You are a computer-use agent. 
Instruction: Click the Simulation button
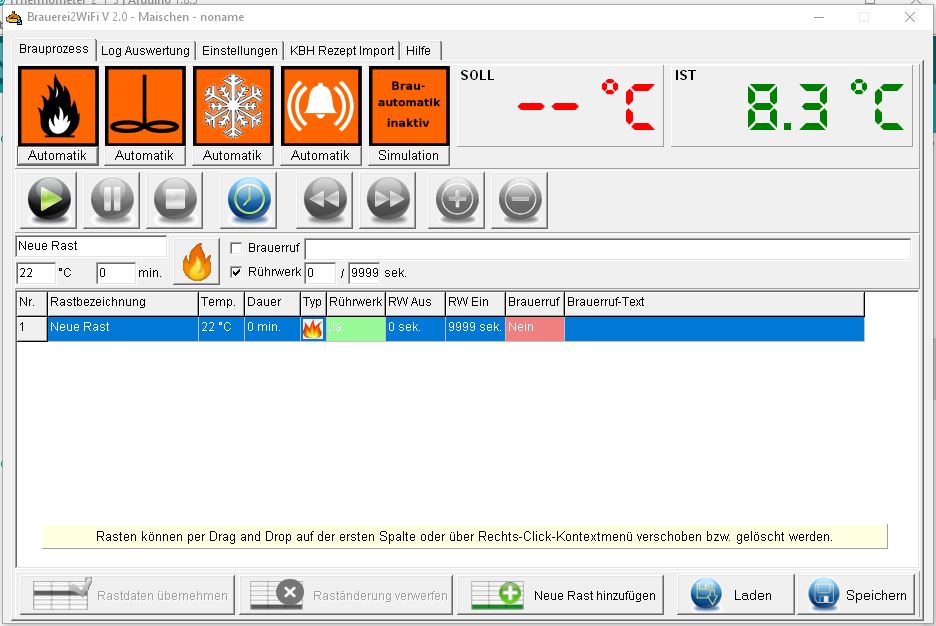[x=409, y=156]
